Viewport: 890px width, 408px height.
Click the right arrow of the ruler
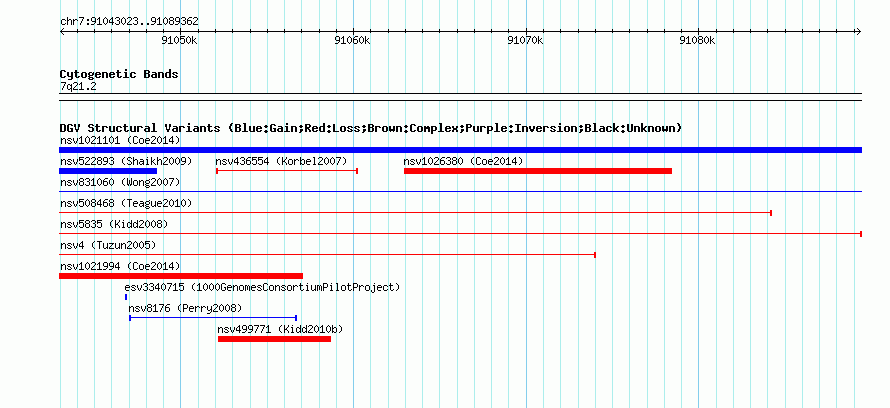click(858, 32)
